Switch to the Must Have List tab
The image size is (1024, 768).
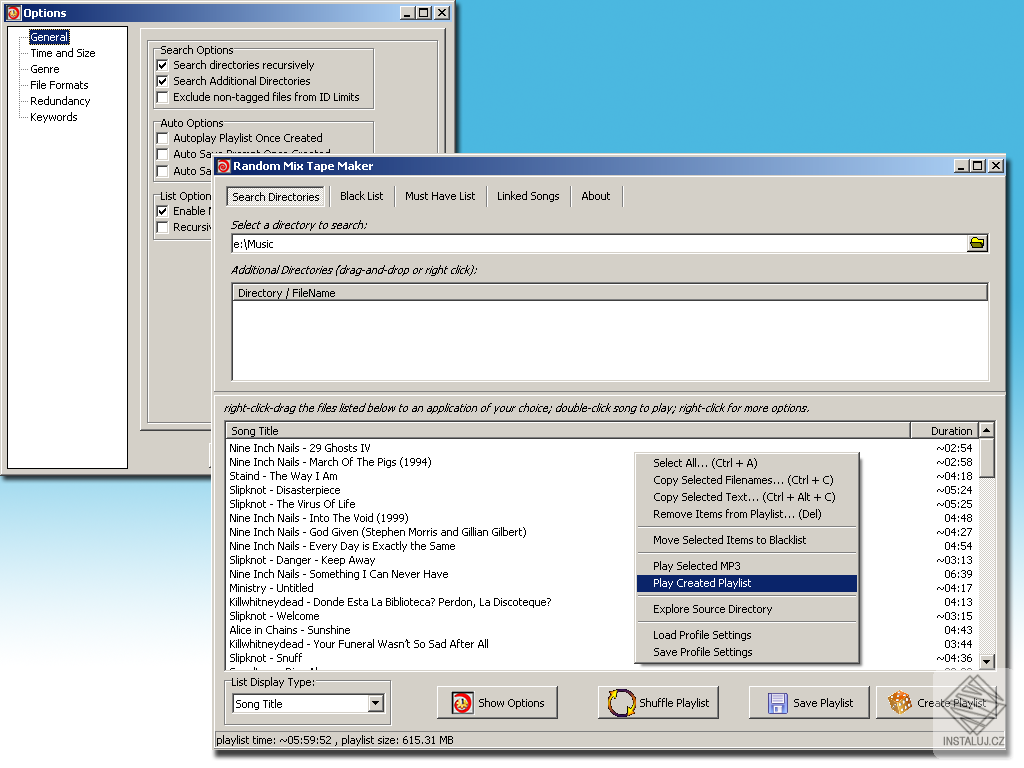coord(440,196)
